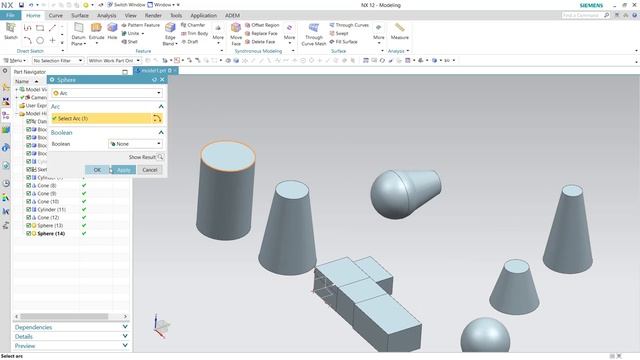Screen dimensions: 640x360
Task: Click Apply in the Sphere dialog
Action: (x=124, y=170)
